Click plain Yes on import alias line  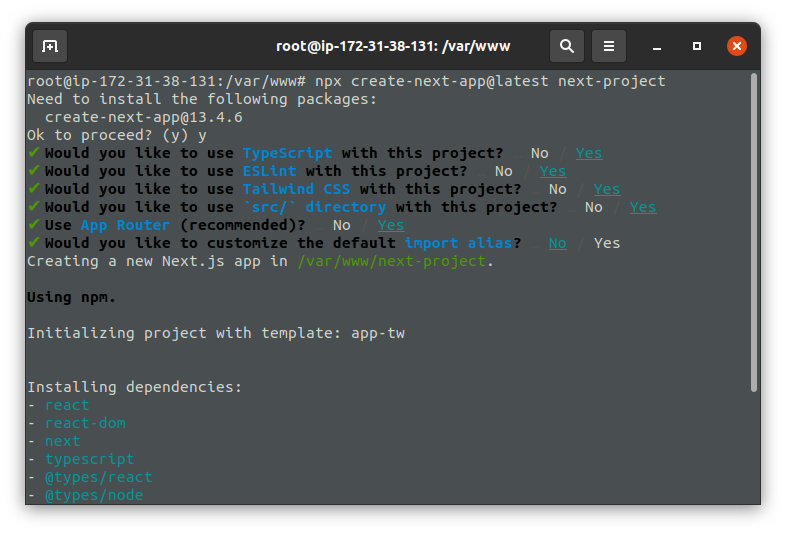click(607, 243)
